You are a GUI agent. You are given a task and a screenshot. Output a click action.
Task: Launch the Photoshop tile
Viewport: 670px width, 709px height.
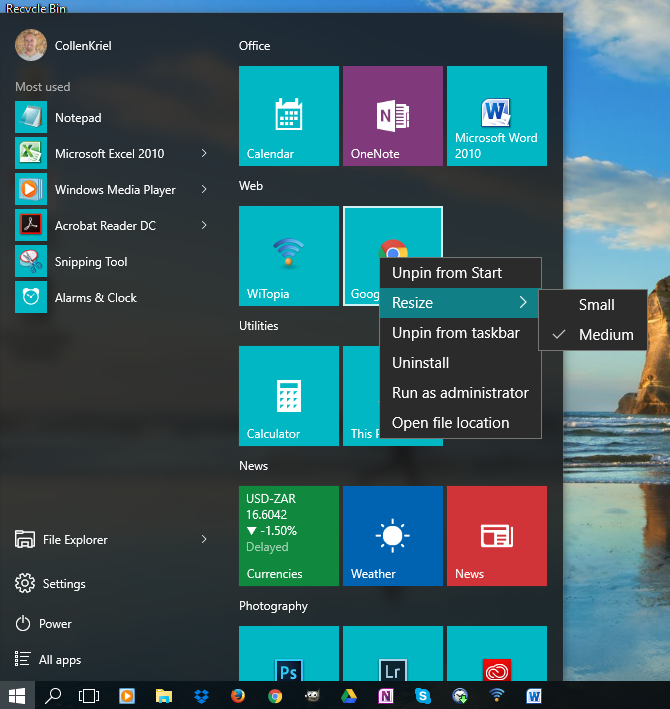[x=288, y=653]
